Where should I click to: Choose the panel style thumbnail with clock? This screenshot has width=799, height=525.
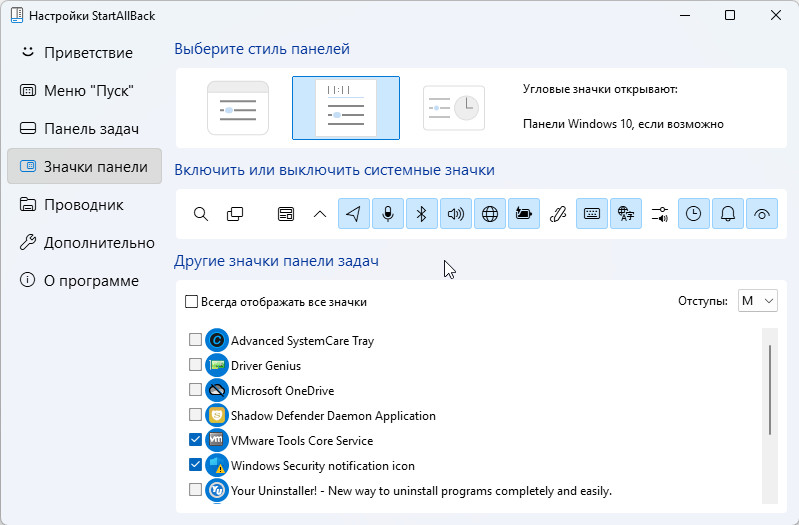coord(453,108)
